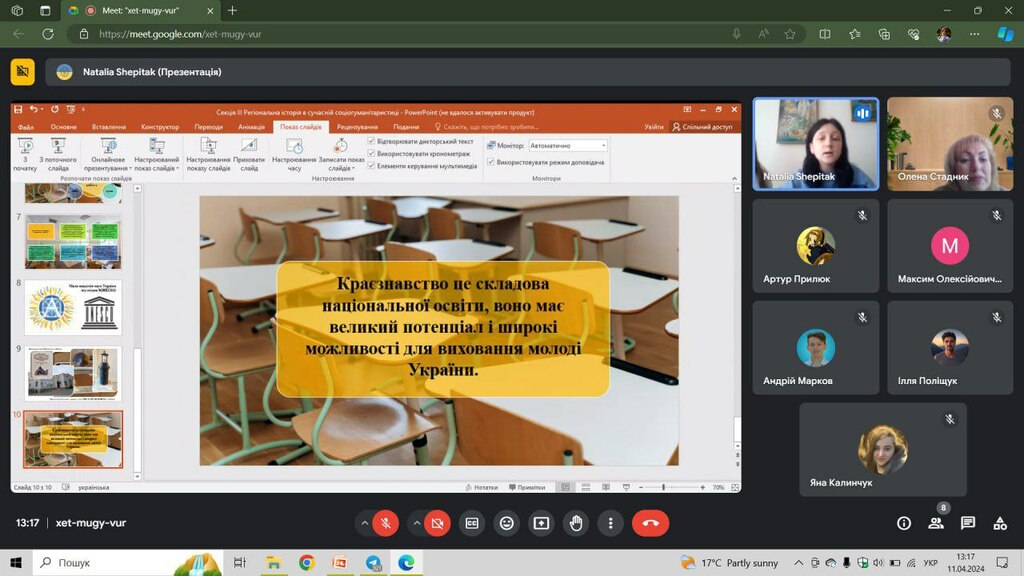1024x576 pixels.
Task: Show the people participants panel
Action: point(936,523)
